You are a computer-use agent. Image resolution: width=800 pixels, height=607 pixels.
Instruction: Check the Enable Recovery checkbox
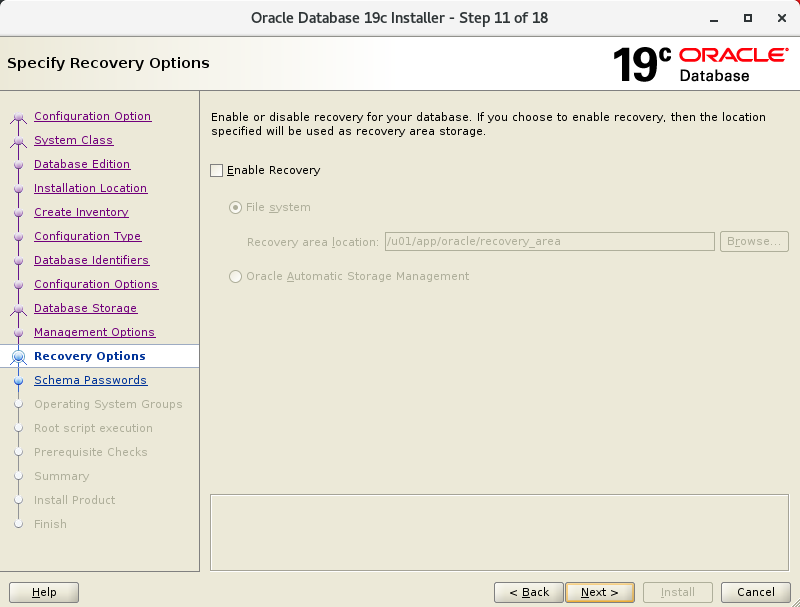[x=216, y=170]
